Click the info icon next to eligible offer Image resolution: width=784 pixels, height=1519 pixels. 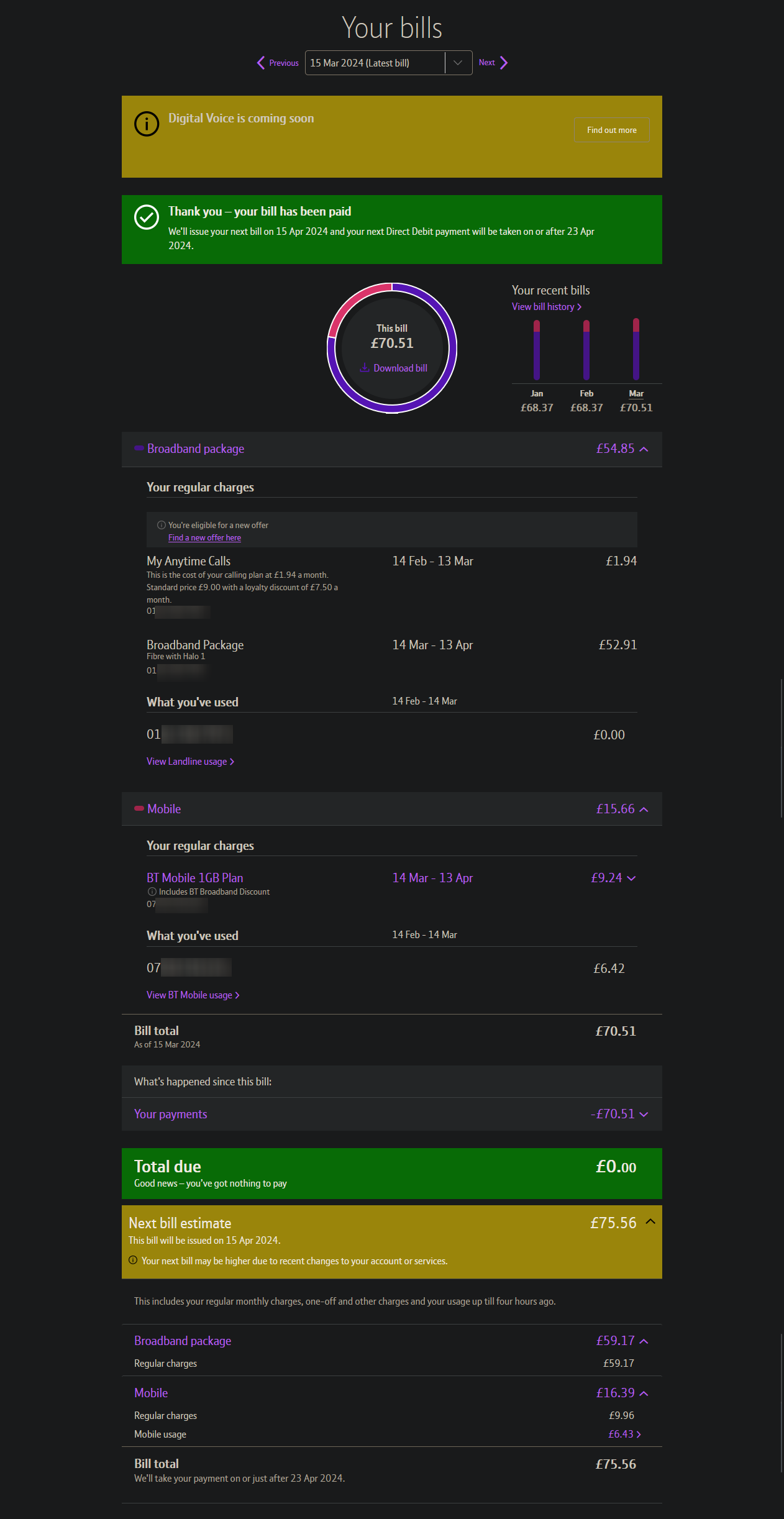[x=162, y=525]
